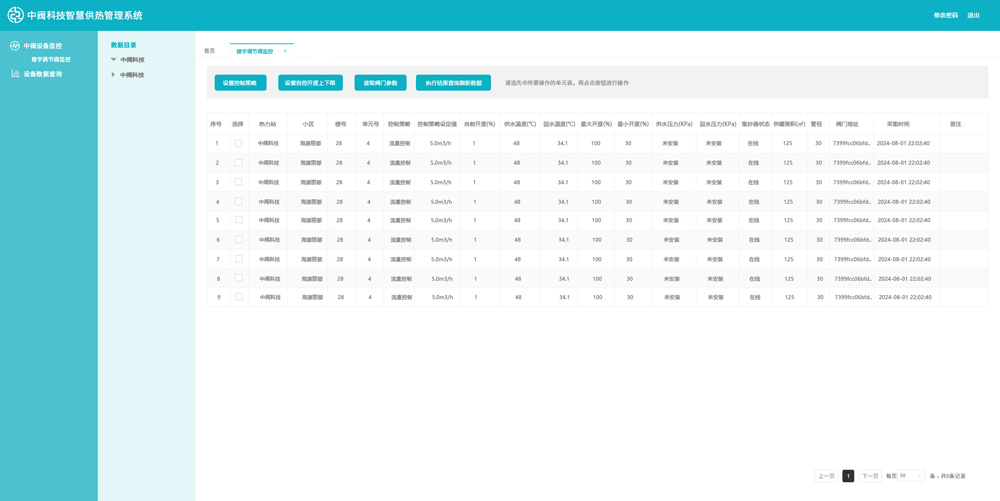1000x501 pixels.
Task: Open 楼宇调节阀监控 in the sidebar menu
Action: pyautogui.click(x=50, y=60)
